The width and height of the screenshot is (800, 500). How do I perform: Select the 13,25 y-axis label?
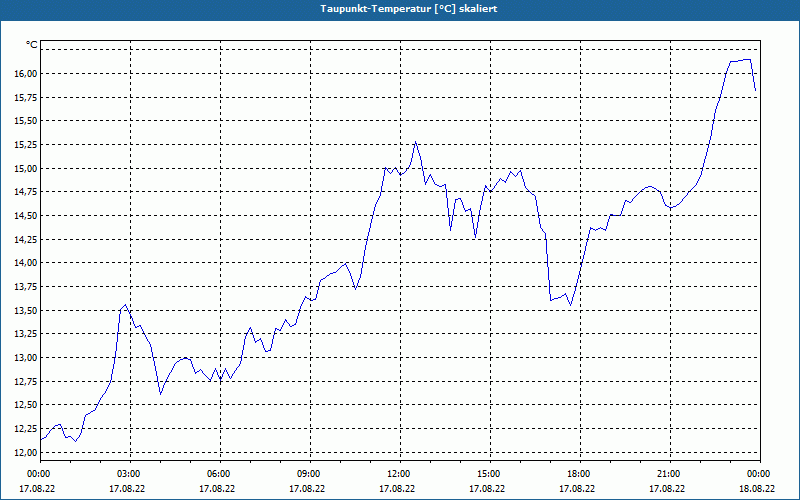pos(27,334)
